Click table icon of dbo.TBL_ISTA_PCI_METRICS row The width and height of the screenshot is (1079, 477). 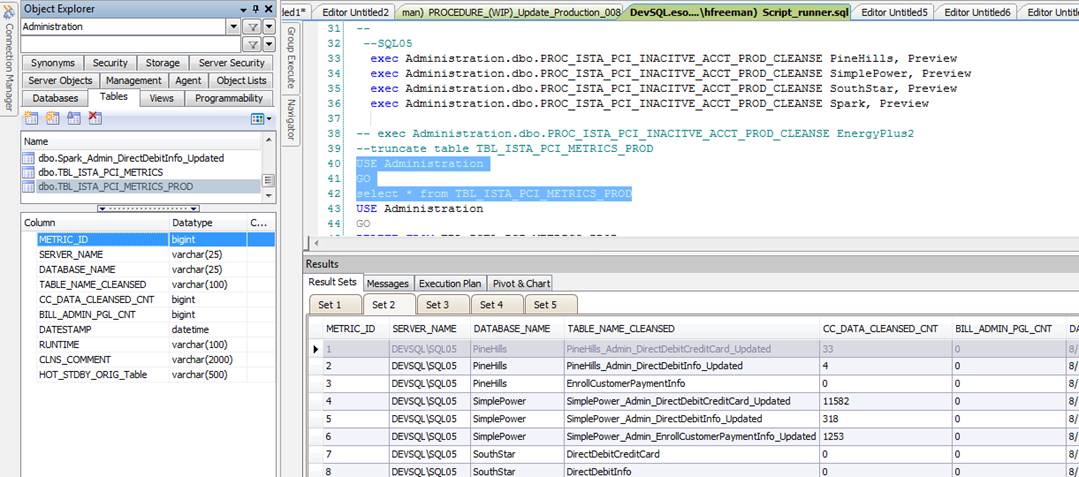30,172
